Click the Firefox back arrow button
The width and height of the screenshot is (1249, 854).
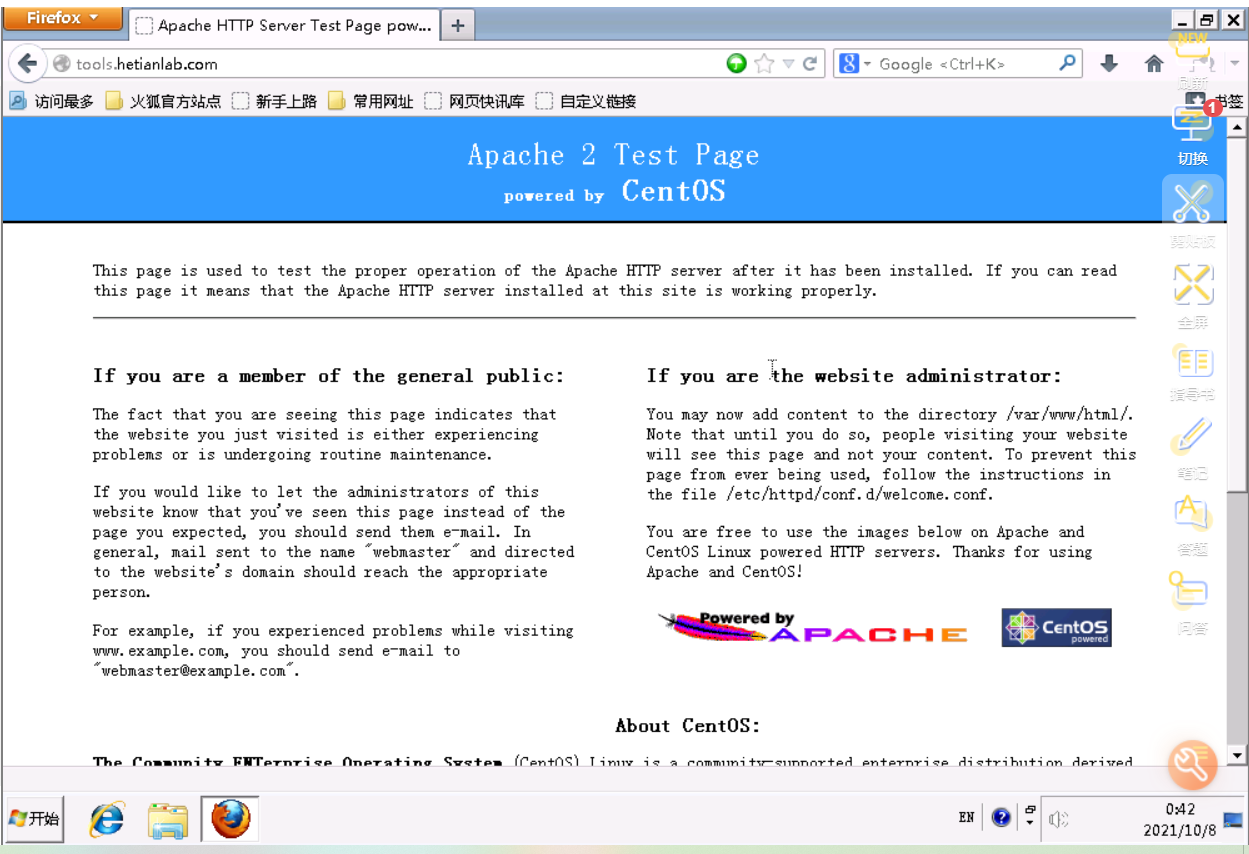27,64
